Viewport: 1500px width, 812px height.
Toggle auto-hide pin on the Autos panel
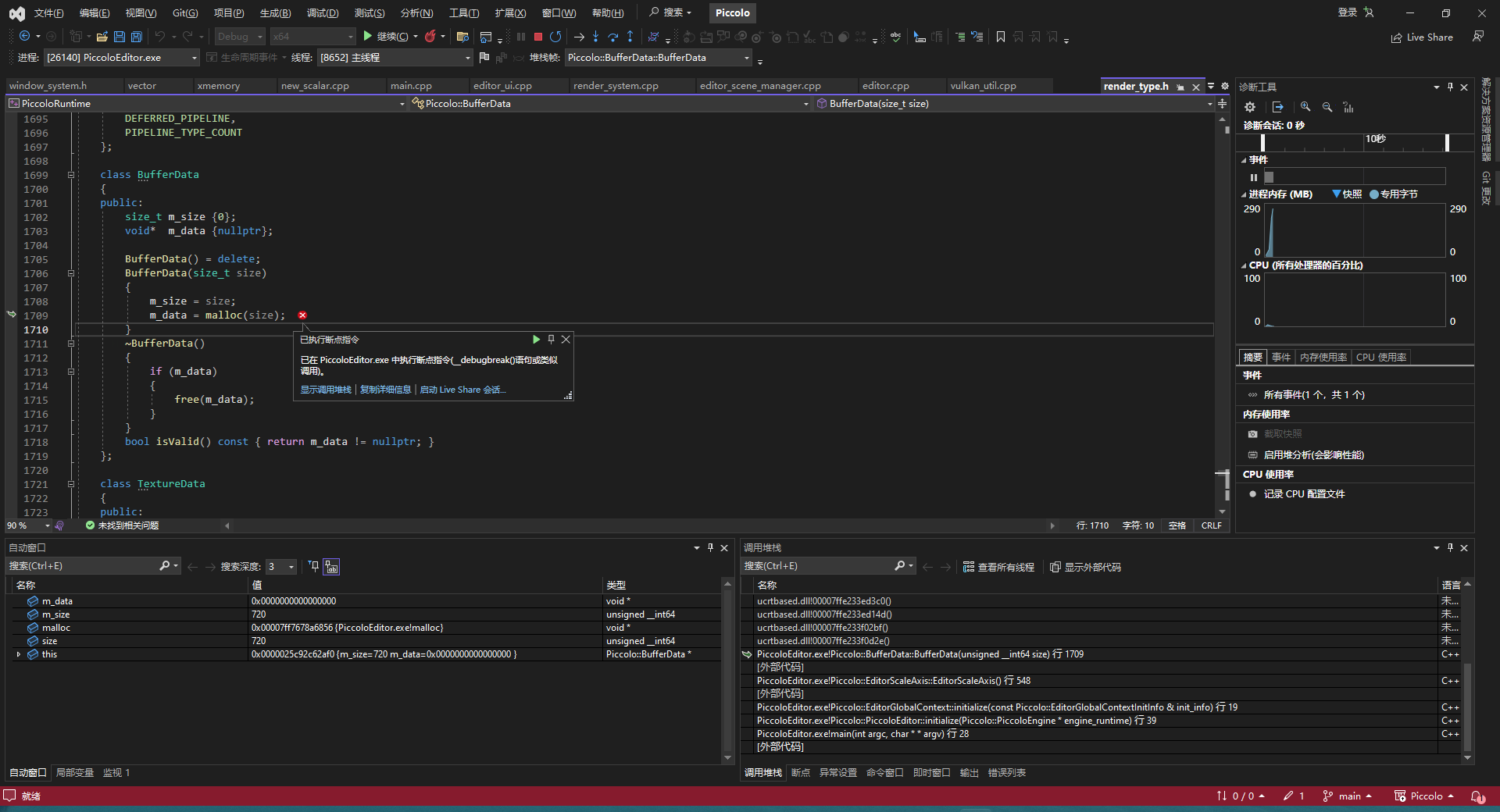710,548
